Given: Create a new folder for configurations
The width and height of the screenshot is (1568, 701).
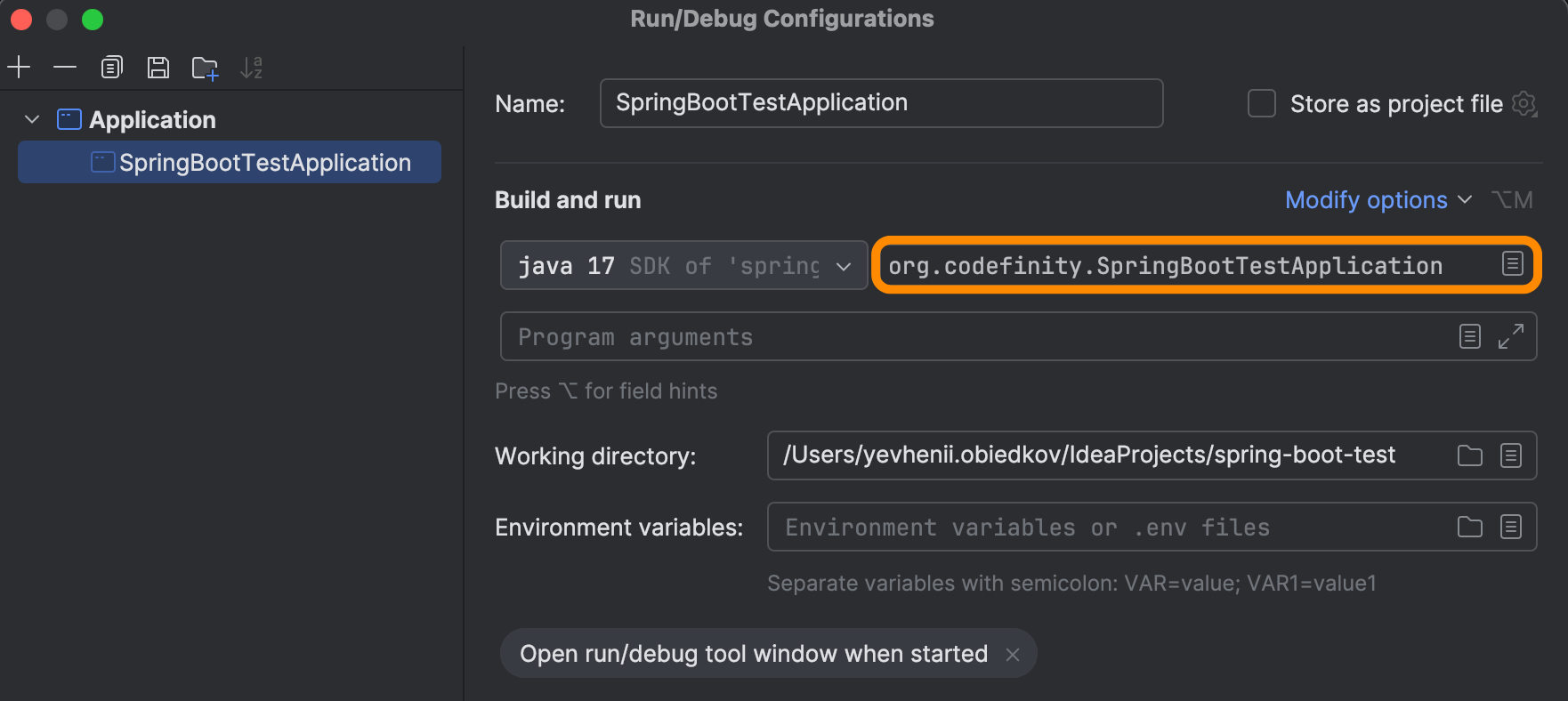Looking at the screenshot, I should (x=206, y=68).
